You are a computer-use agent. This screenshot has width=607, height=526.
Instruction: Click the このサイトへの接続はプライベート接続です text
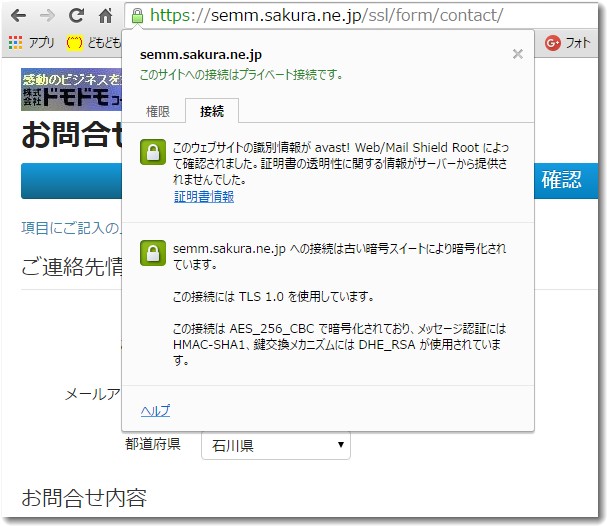(x=241, y=74)
